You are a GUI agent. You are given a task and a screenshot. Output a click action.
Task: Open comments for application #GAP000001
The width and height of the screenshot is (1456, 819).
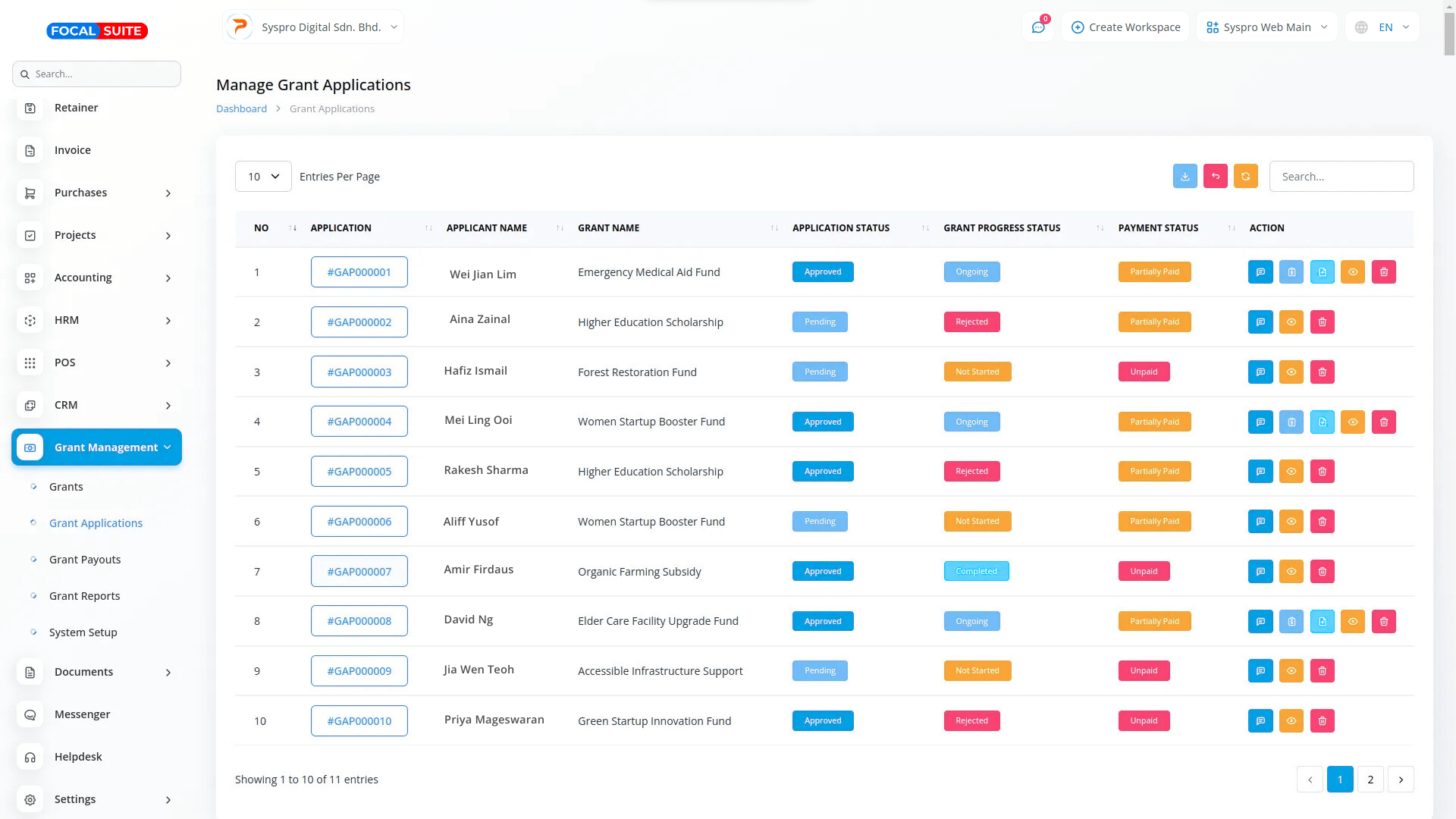coord(1260,272)
